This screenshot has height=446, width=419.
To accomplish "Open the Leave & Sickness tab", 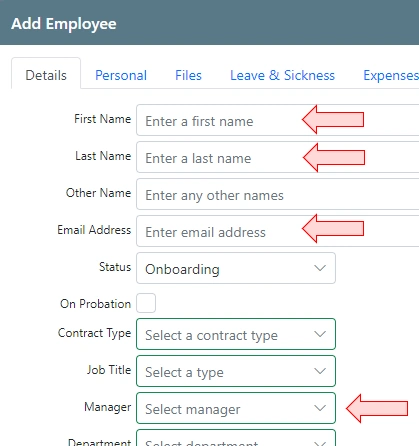I will (282, 75).
